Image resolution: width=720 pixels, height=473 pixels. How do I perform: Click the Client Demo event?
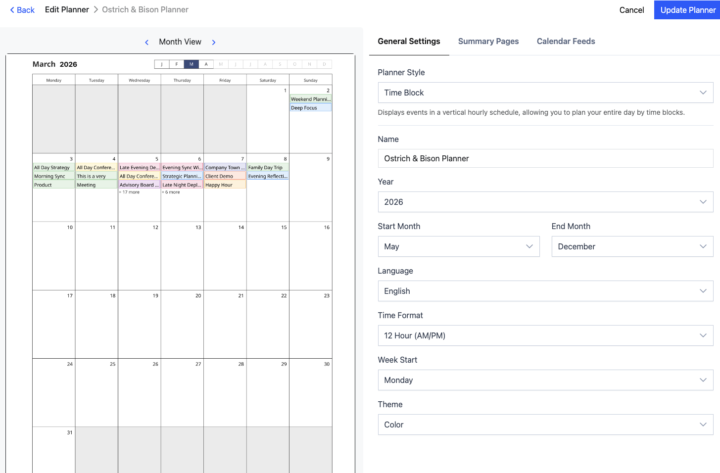click(225, 176)
